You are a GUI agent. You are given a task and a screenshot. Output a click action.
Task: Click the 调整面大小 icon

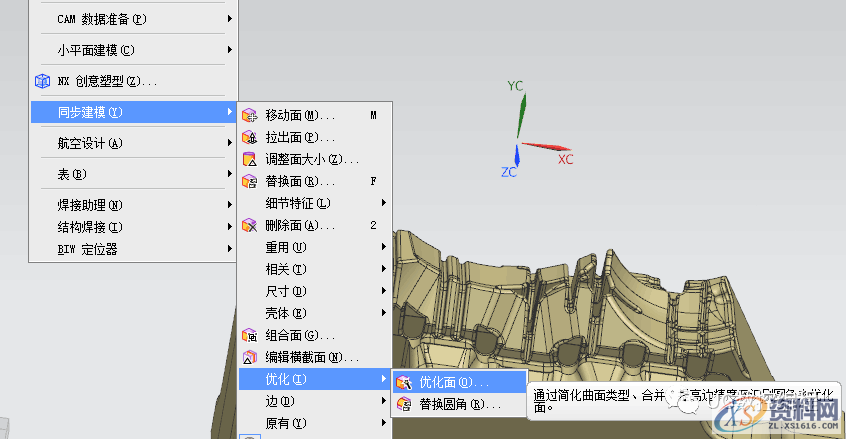point(249,159)
